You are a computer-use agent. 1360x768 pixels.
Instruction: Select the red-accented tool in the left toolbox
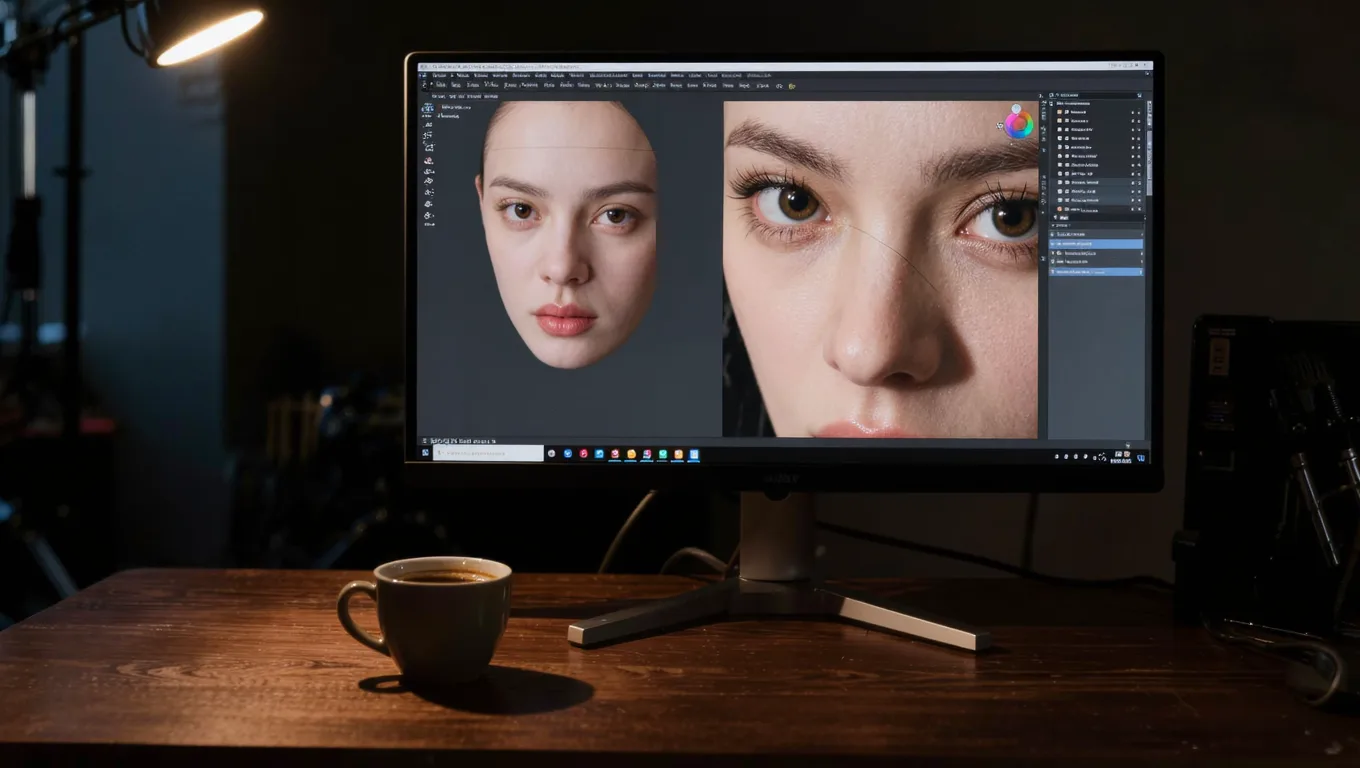tap(428, 161)
